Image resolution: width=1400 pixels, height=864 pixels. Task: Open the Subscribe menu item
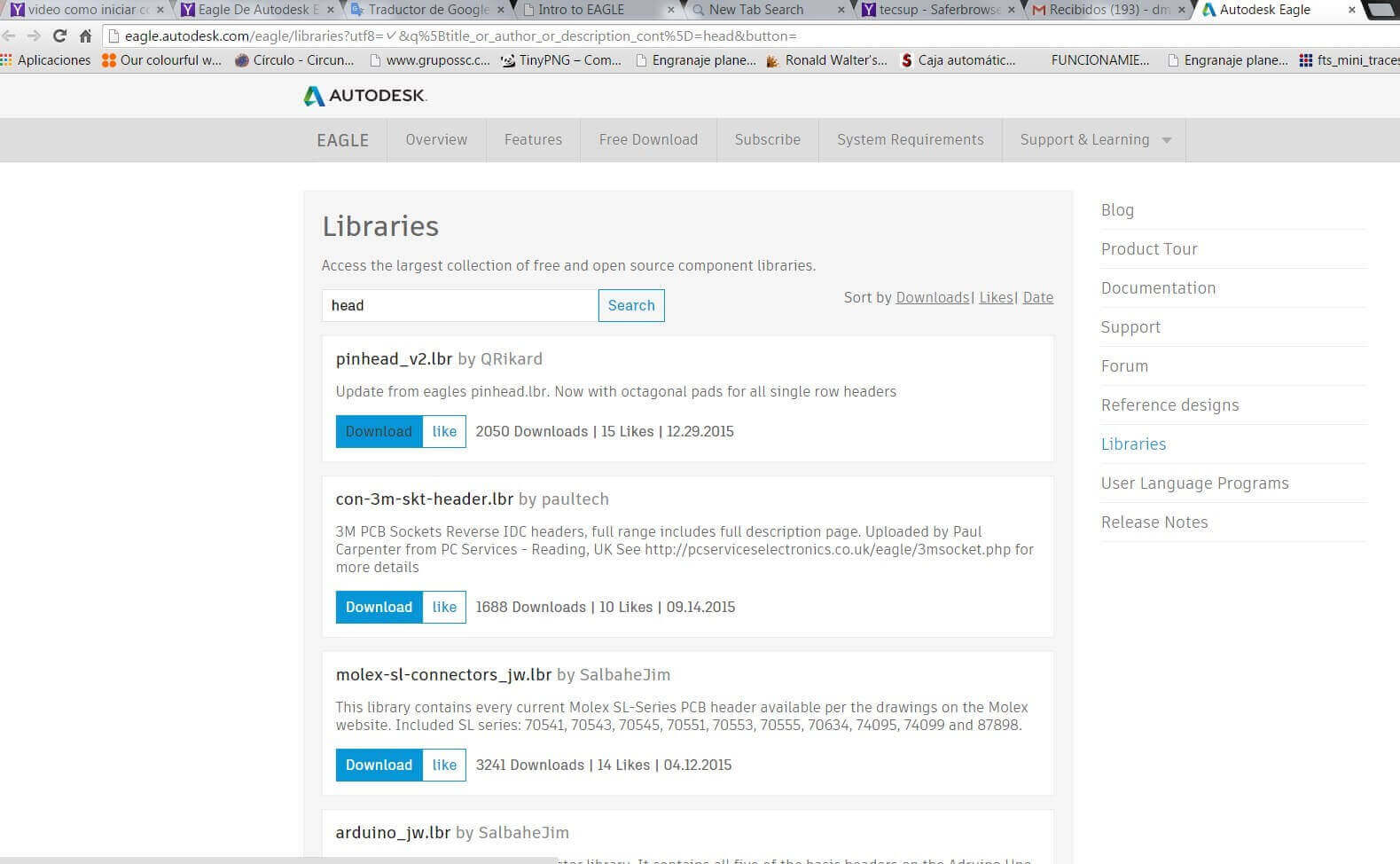(x=768, y=140)
